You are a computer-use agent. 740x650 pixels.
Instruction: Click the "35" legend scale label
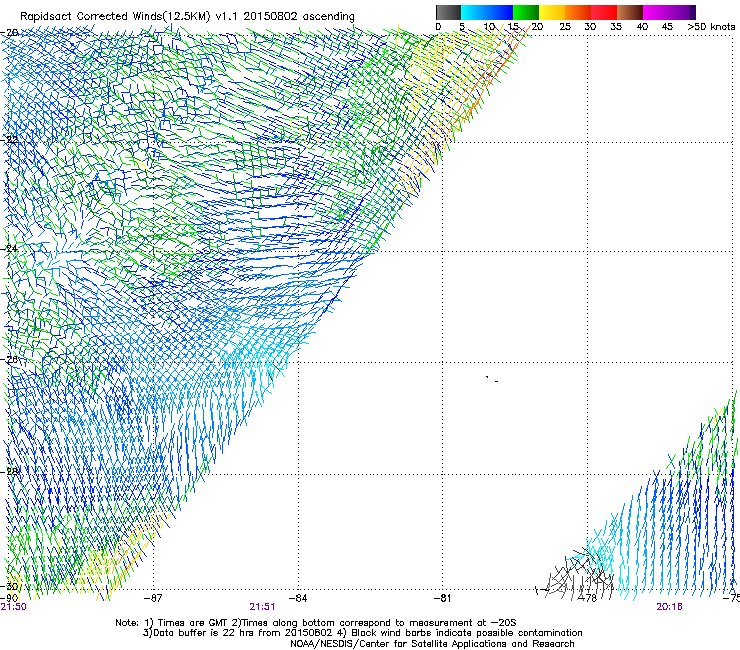coord(616,27)
